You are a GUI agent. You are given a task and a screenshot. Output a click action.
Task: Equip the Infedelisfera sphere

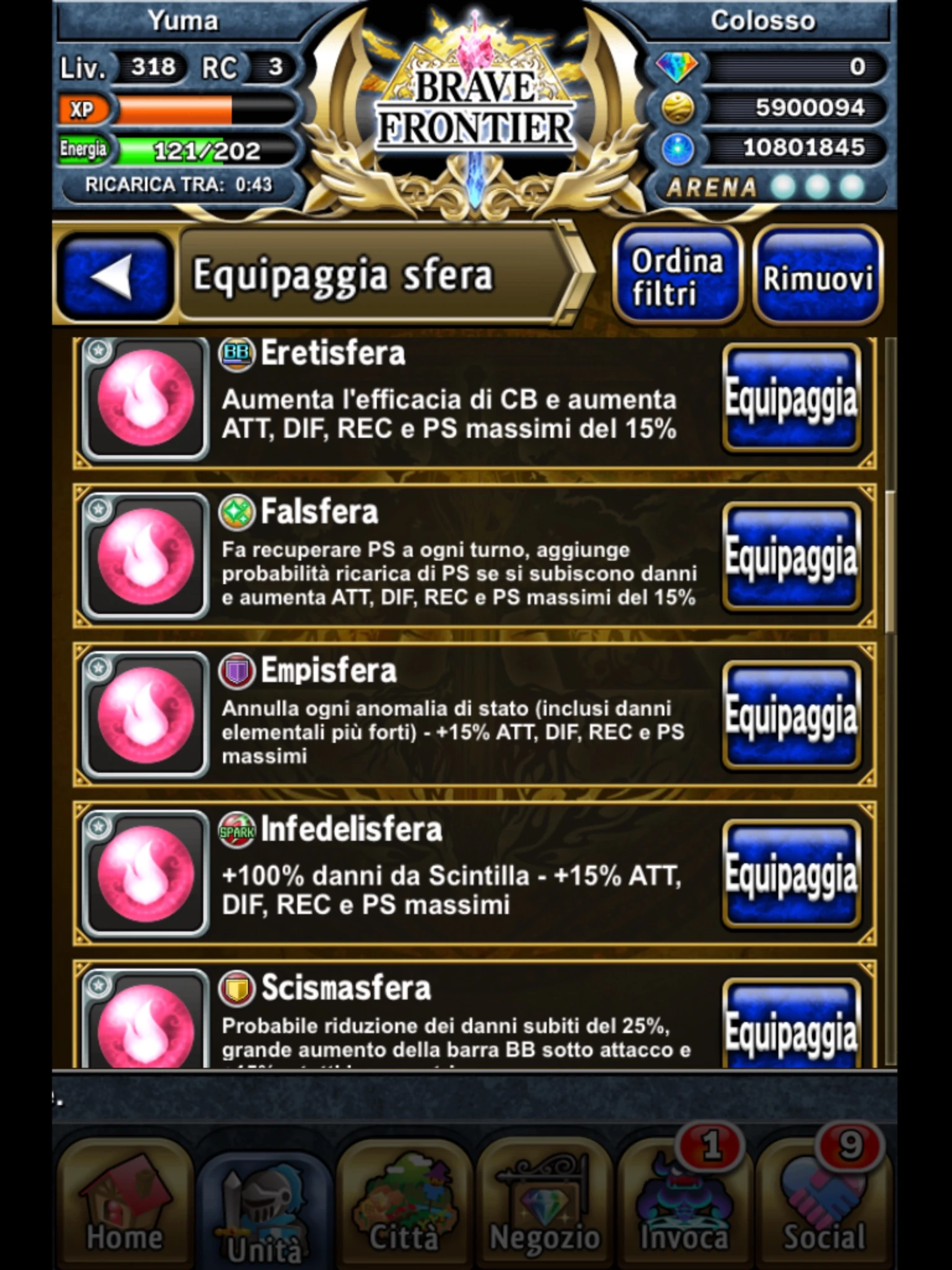click(x=791, y=874)
